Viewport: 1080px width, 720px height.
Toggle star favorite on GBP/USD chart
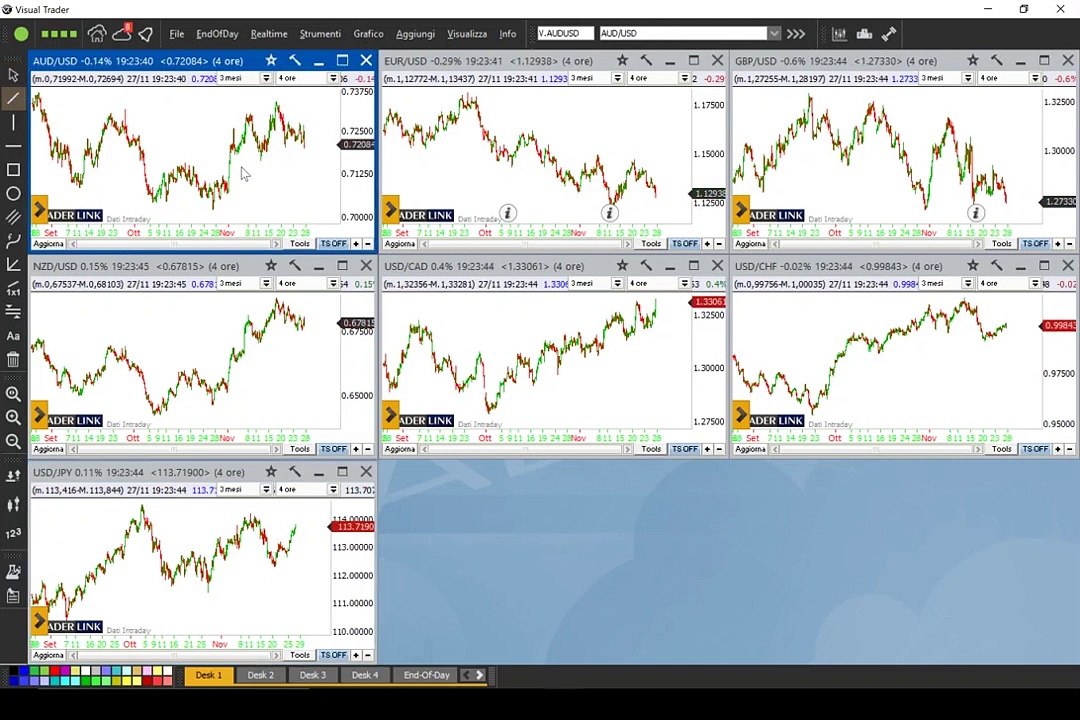click(973, 61)
